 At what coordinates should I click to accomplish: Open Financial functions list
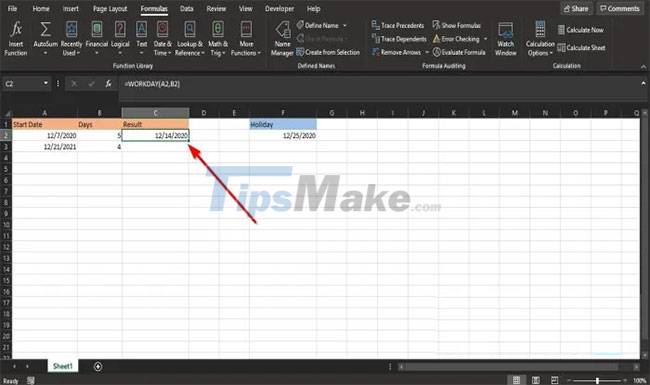coord(97,39)
